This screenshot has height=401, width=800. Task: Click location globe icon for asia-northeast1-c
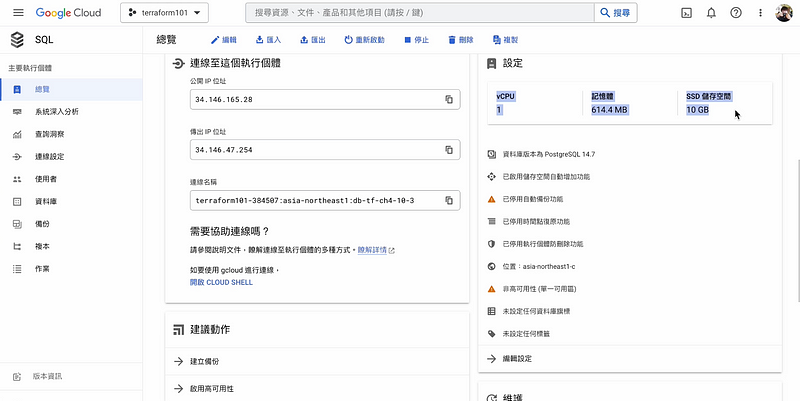491,266
